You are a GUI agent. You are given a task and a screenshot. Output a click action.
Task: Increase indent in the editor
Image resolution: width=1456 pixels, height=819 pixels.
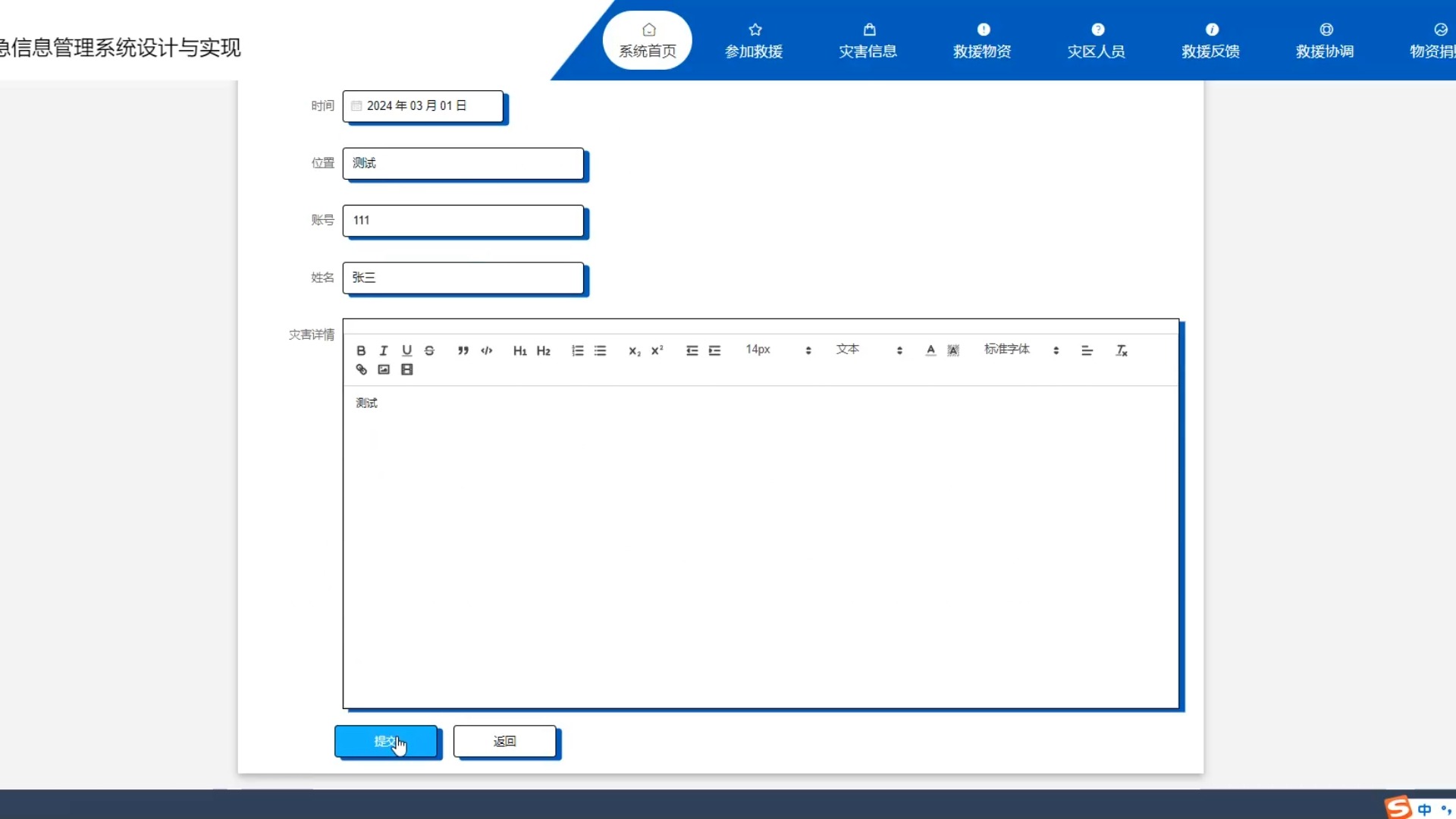(x=715, y=350)
